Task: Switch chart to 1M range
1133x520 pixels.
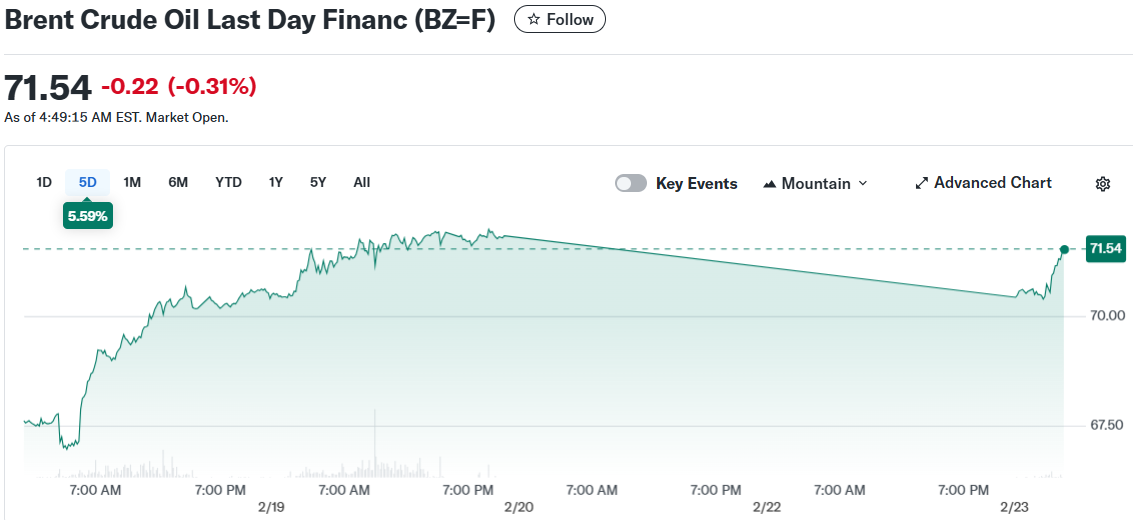Action: (132, 182)
